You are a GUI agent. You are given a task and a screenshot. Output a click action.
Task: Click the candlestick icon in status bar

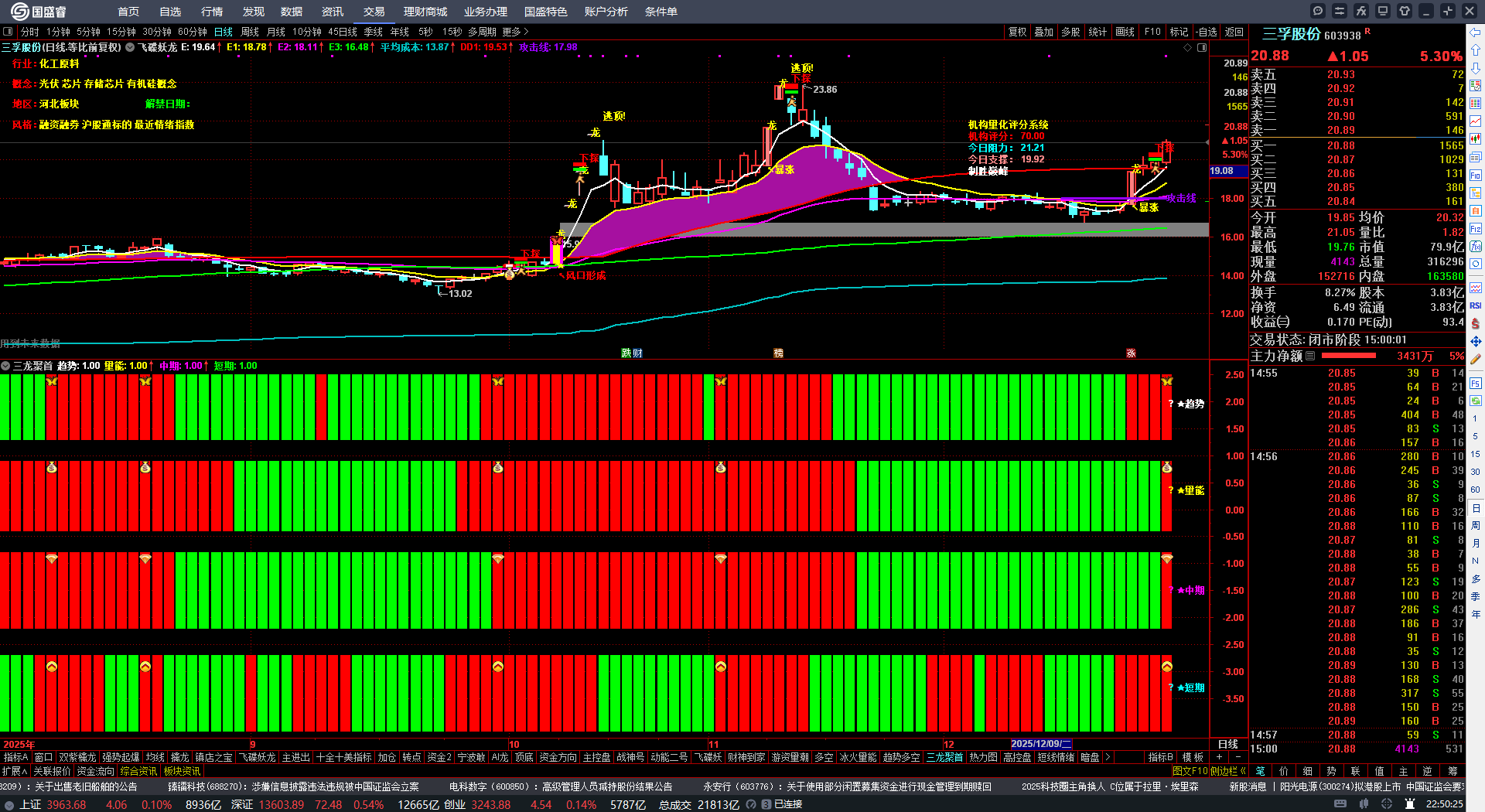click(1364, 804)
